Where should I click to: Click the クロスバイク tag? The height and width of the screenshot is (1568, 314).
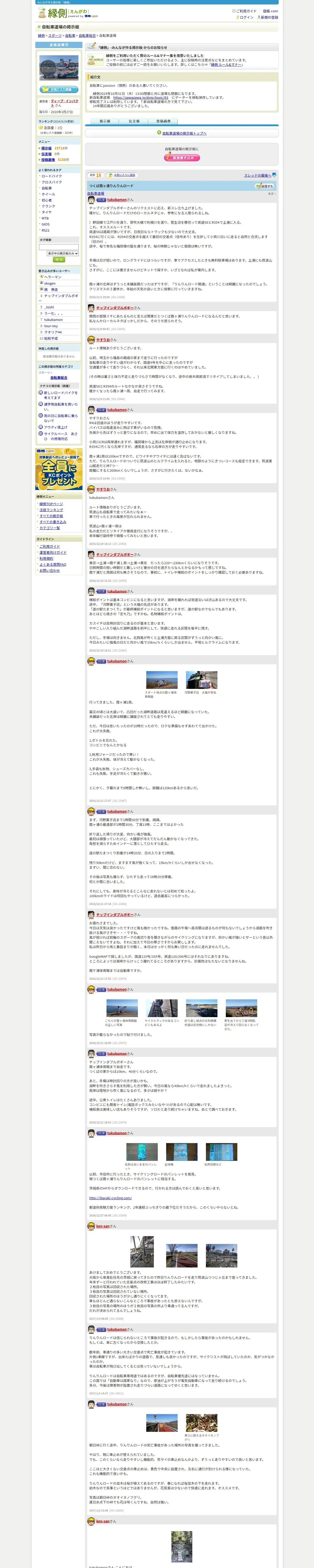[x=52, y=182]
